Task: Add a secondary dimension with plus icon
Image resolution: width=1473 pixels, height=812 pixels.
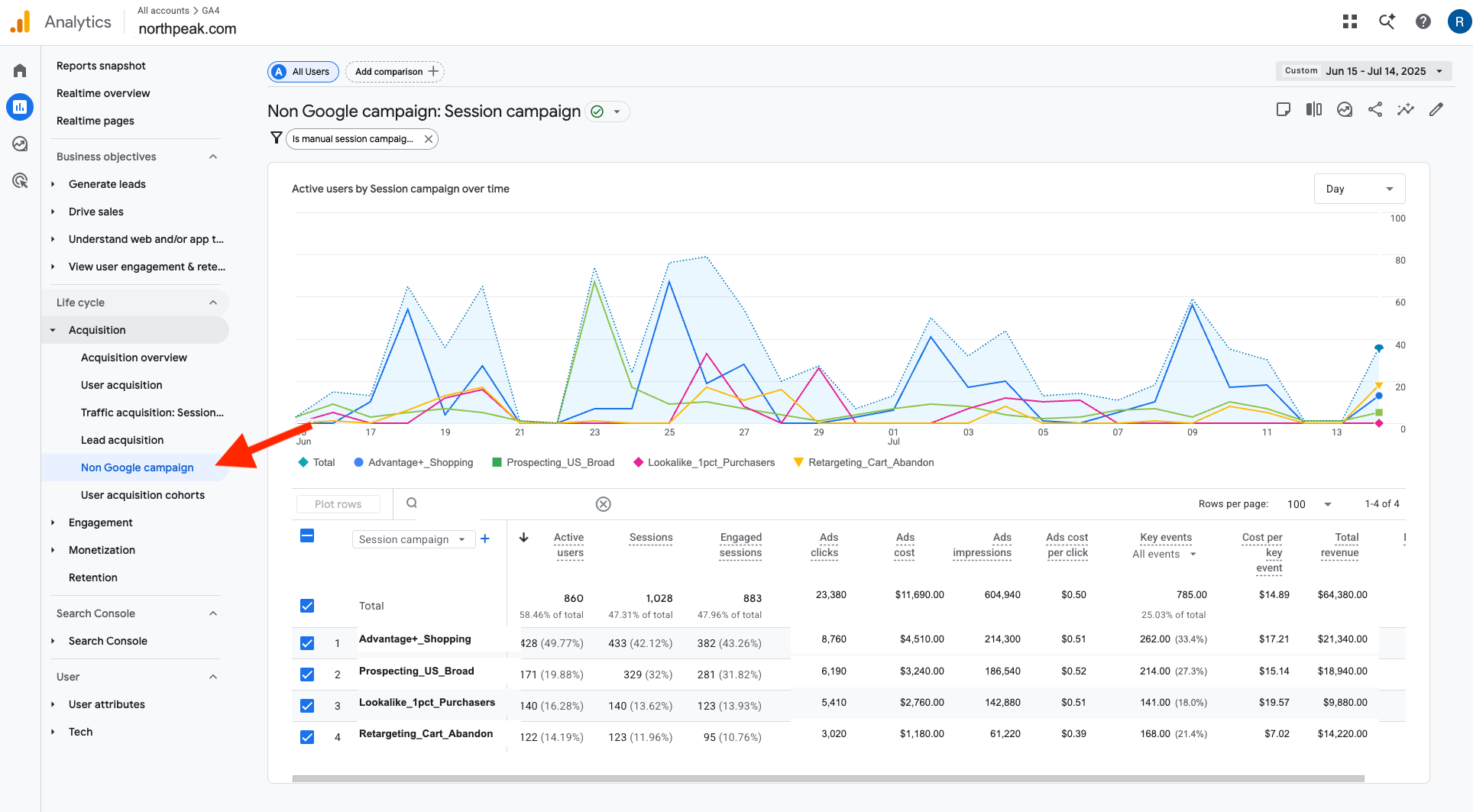Action: (x=484, y=539)
